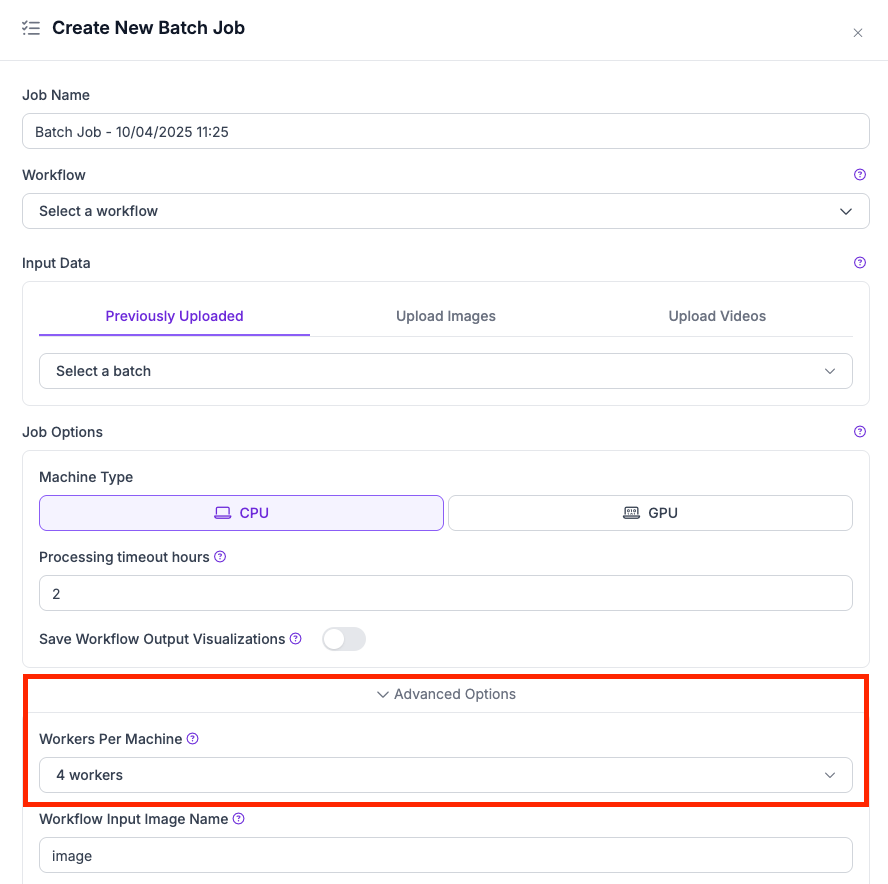The width and height of the screenshot is (888, 884).
Task: Select GPU machine type
Action: [x=650, y=513]
